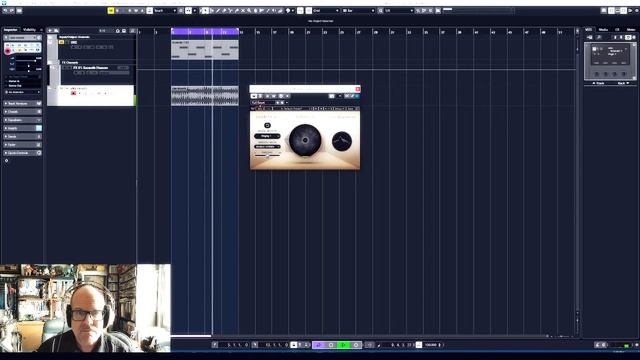Toggle the right zone display button in the toolbar
The image size is (640, 360).
coord(623,11)
